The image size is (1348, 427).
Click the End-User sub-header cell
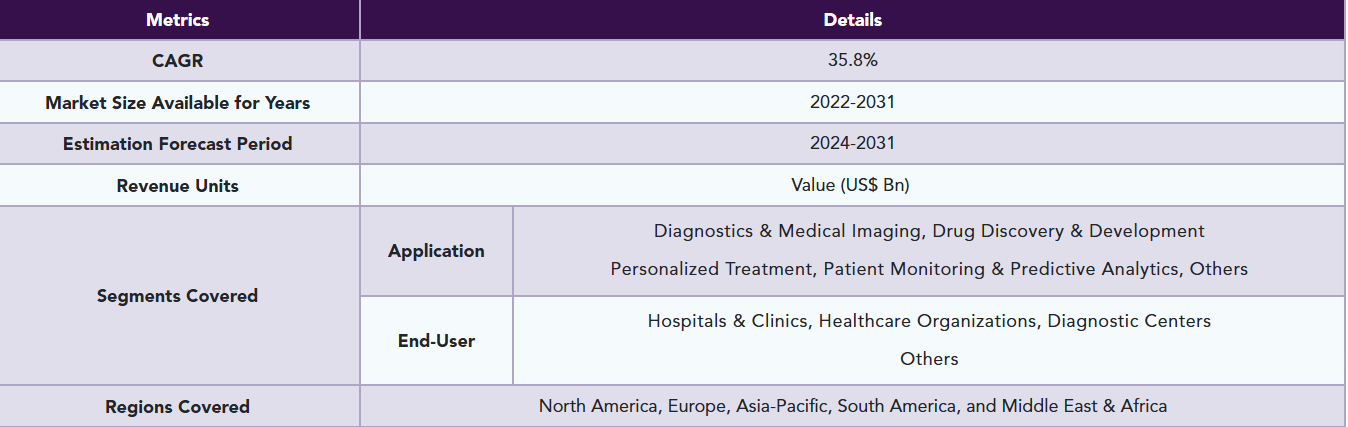[x=436, y=341]
